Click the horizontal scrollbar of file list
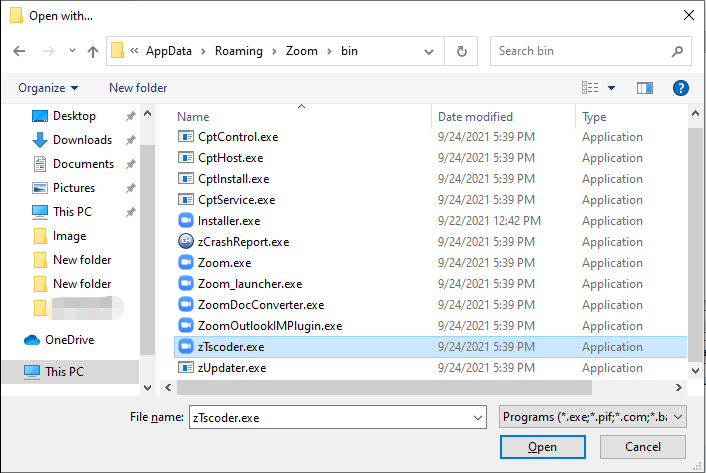The image size is (706, 473). coord(384,387)
